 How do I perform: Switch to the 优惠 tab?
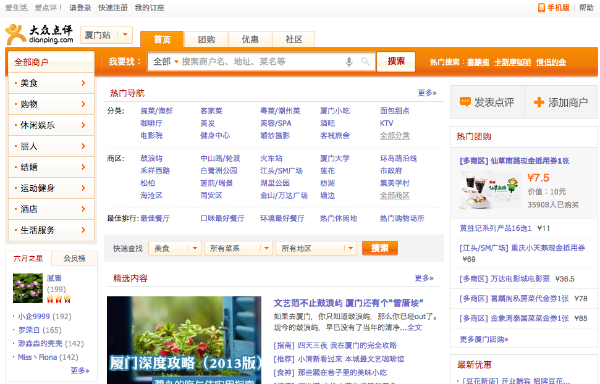point(250,39)
